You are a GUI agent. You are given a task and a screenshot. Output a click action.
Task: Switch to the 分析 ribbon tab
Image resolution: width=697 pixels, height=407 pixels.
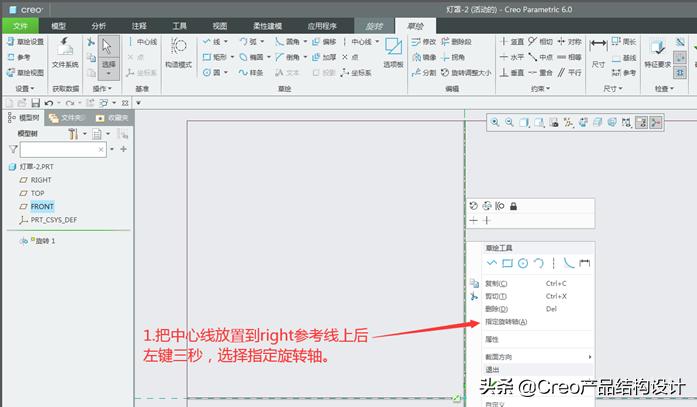click(99, 26)
